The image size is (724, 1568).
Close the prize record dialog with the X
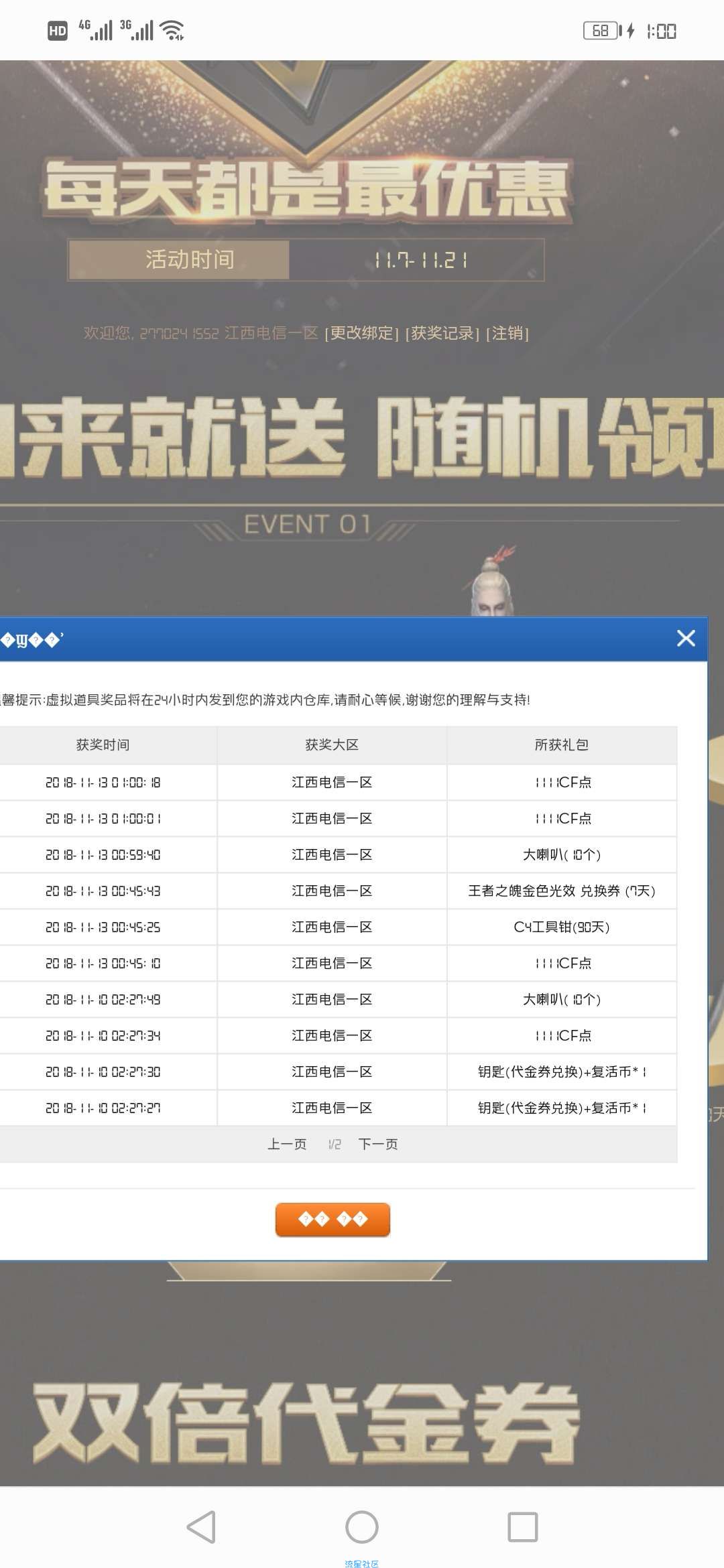point(686,638)
